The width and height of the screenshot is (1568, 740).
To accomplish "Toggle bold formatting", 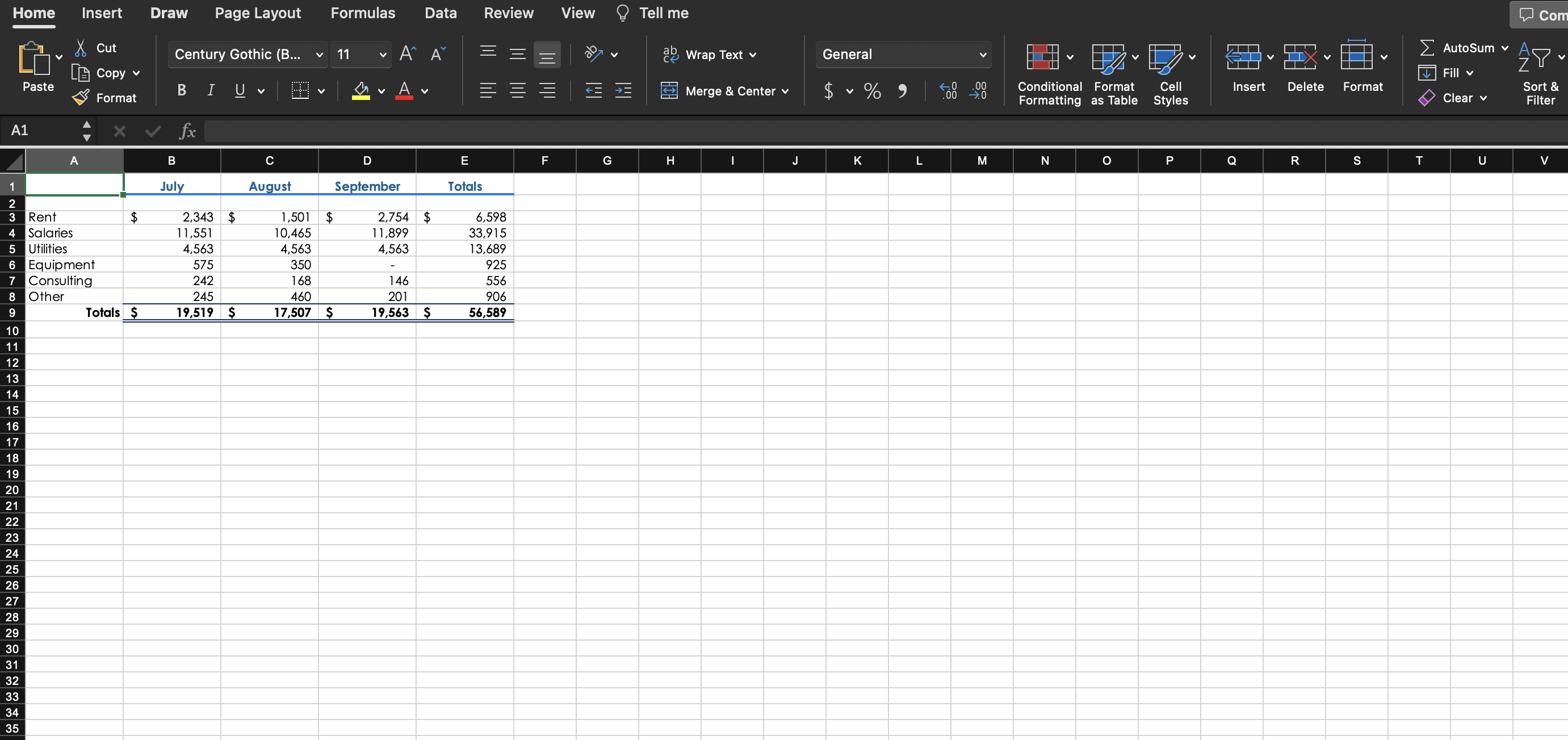I will [181, 90].
